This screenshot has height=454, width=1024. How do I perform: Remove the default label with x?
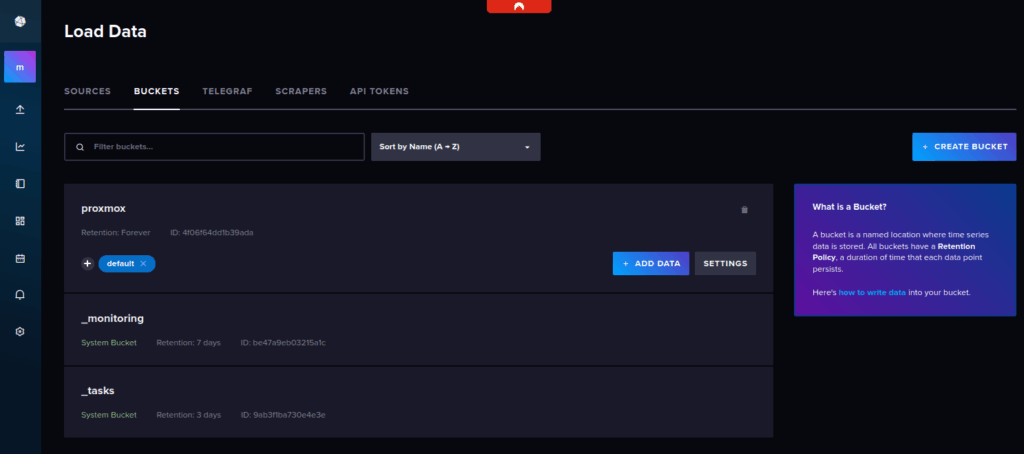click(x=143, y=263)
